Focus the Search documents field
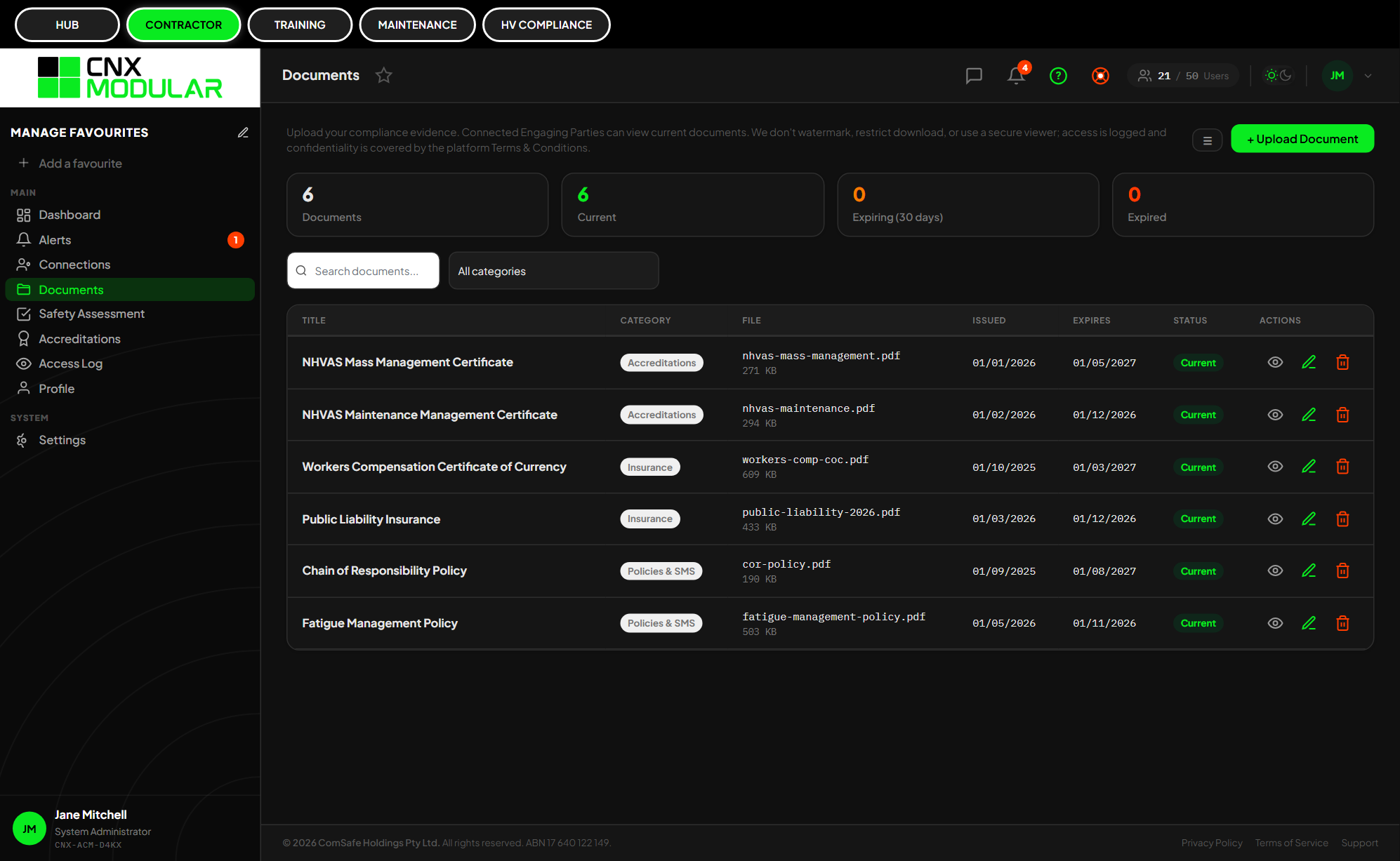Screen dimensions: 1400x861 pyautogui.click(x=363, y=271)
